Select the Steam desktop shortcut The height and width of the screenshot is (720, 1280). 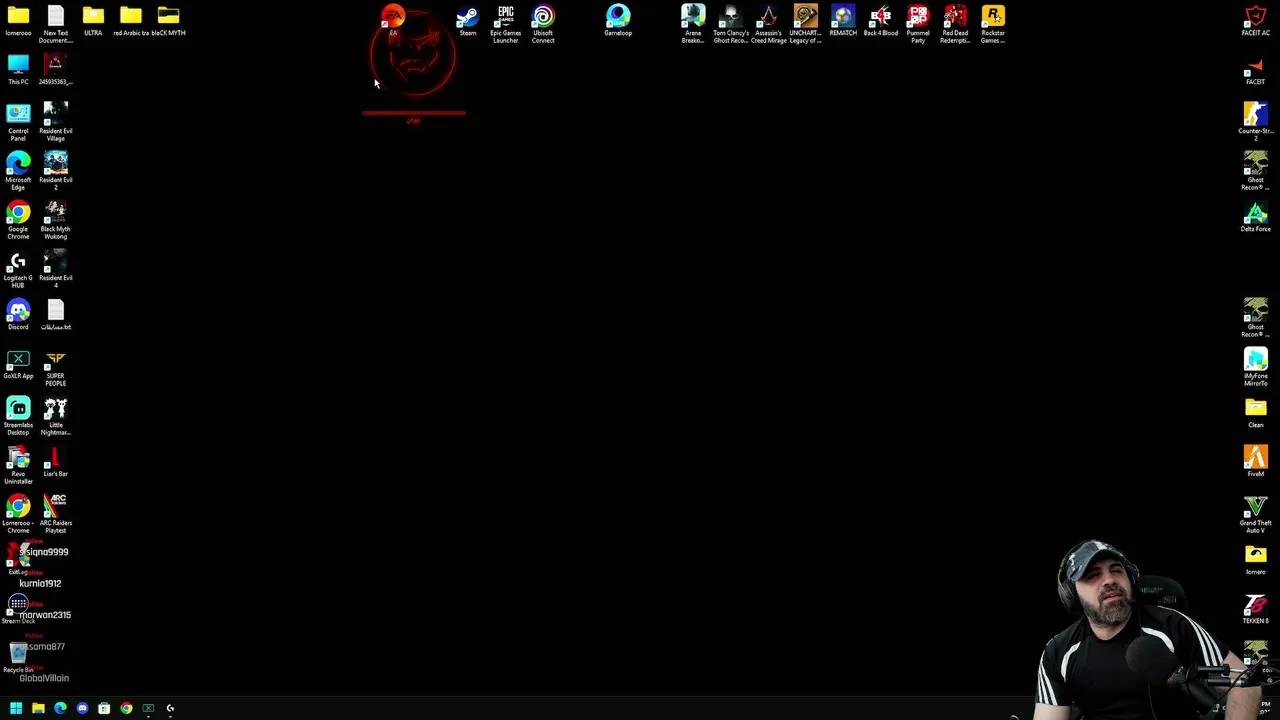pos(468,21)
